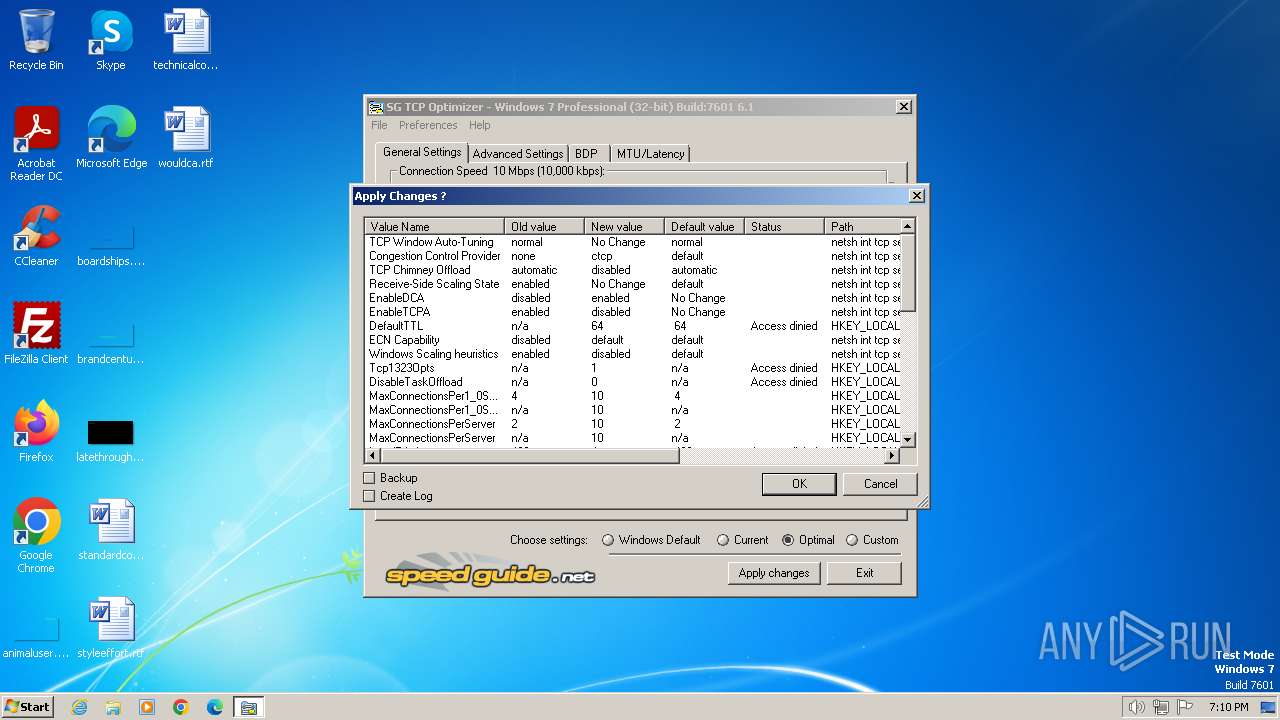Switch to the MTU/Latency tab
1280x720 pixels.
pyautogui.click(x=651, y=154)
